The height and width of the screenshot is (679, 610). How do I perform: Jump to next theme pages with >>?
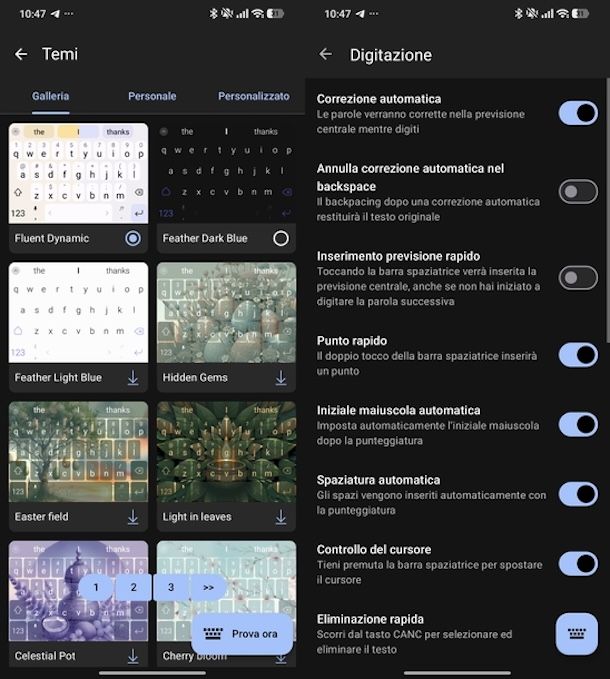(x=208, y=587)
